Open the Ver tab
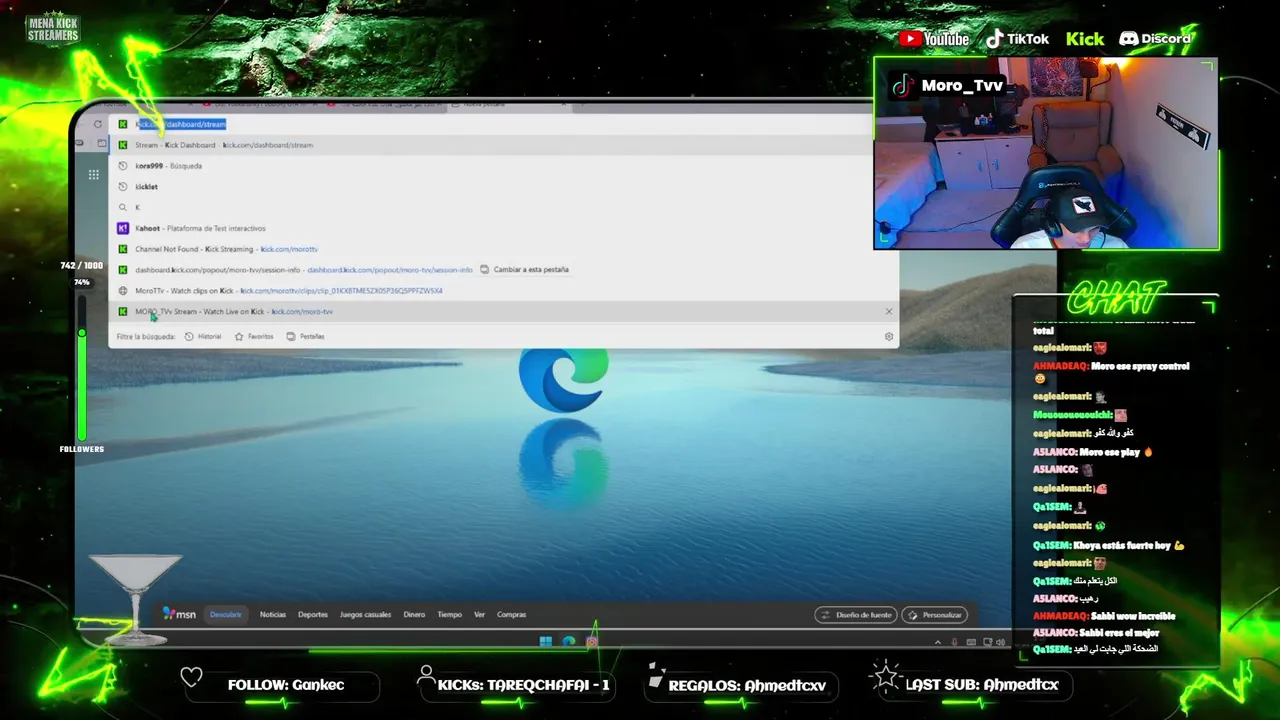This screenshot has width=1280, height=720. [479, 615]
